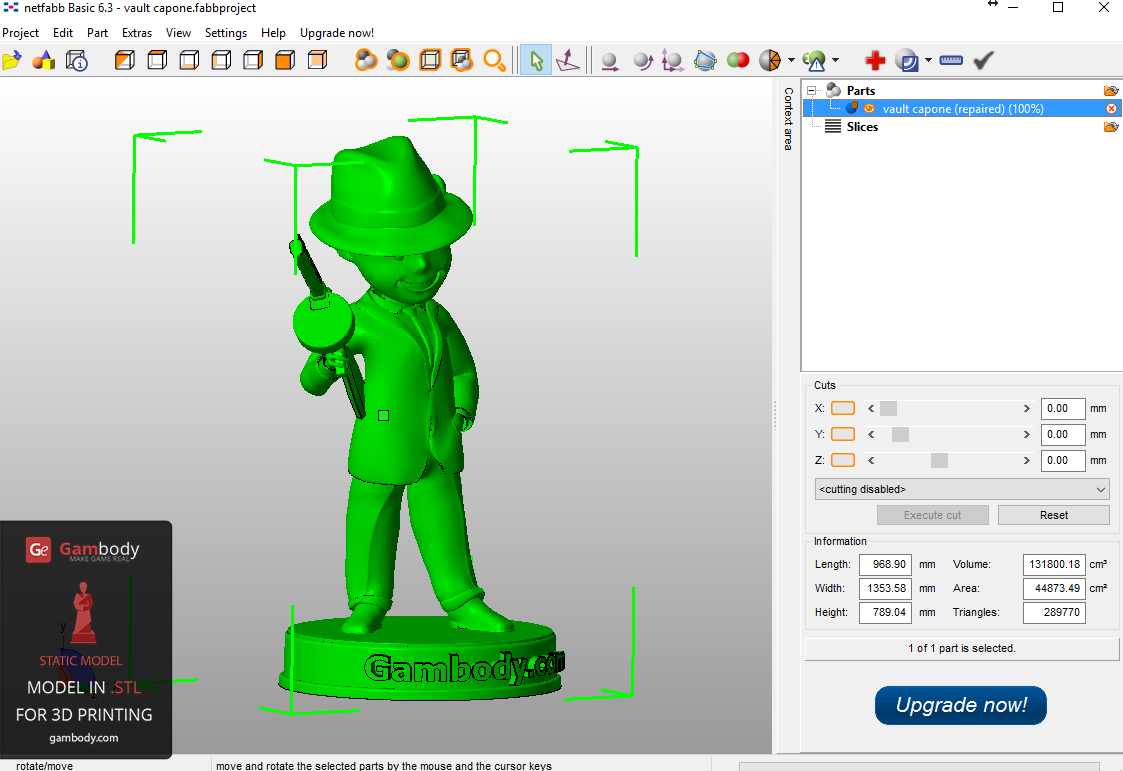Screen dimensions: 1123x771
Task: Click the open project folder icon
Action: point(12,61)
